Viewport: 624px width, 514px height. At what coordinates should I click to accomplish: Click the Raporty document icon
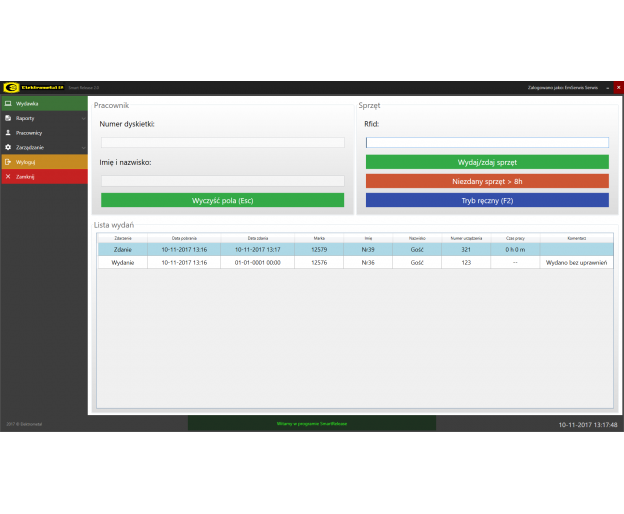(x=8, y=118)
